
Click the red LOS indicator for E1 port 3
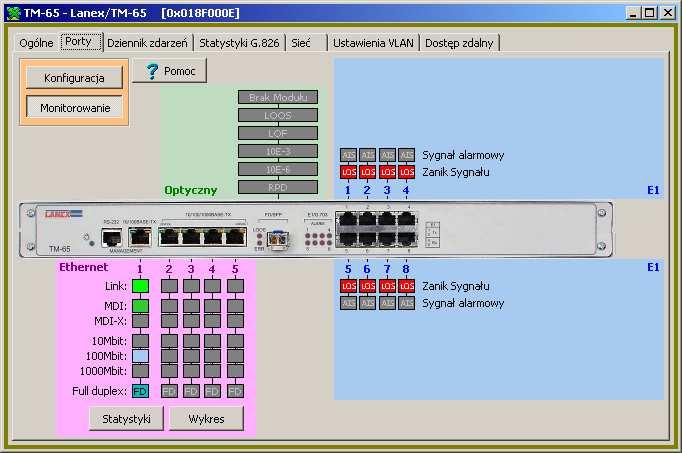pyautogui.click(x=387, y=172)
